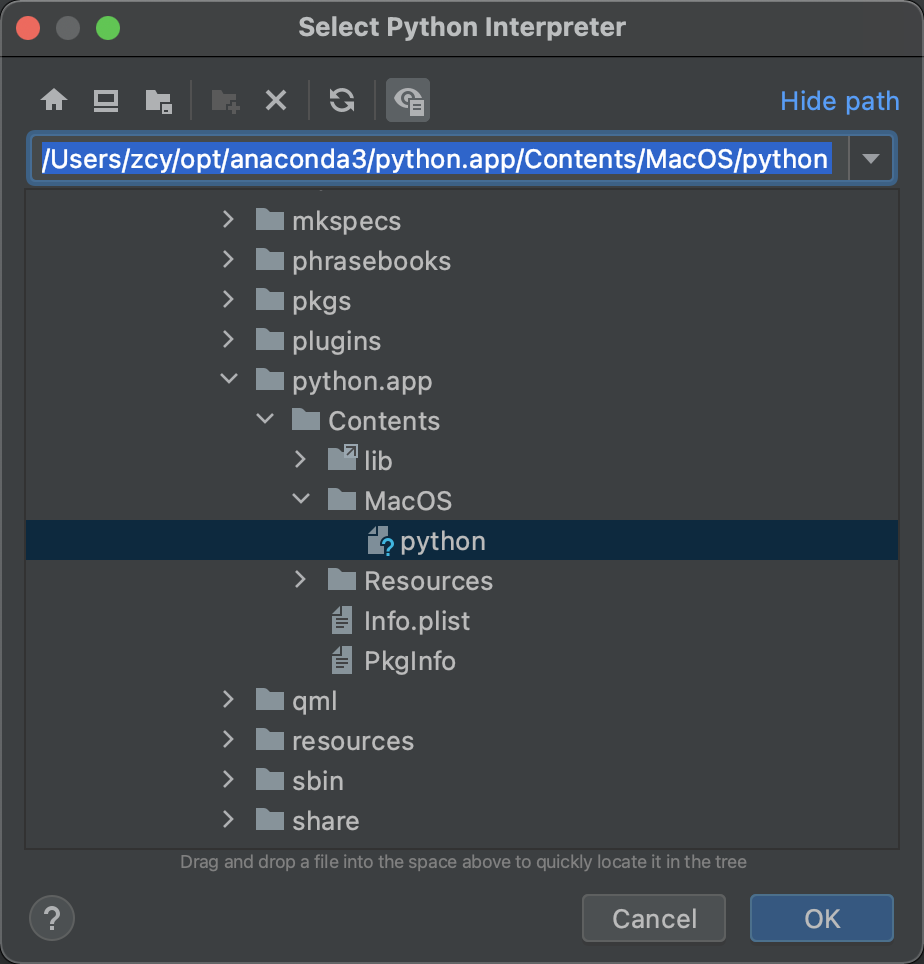924x964 pixels.
Task: Select the PkgInfo file
Action: point(462,660)
